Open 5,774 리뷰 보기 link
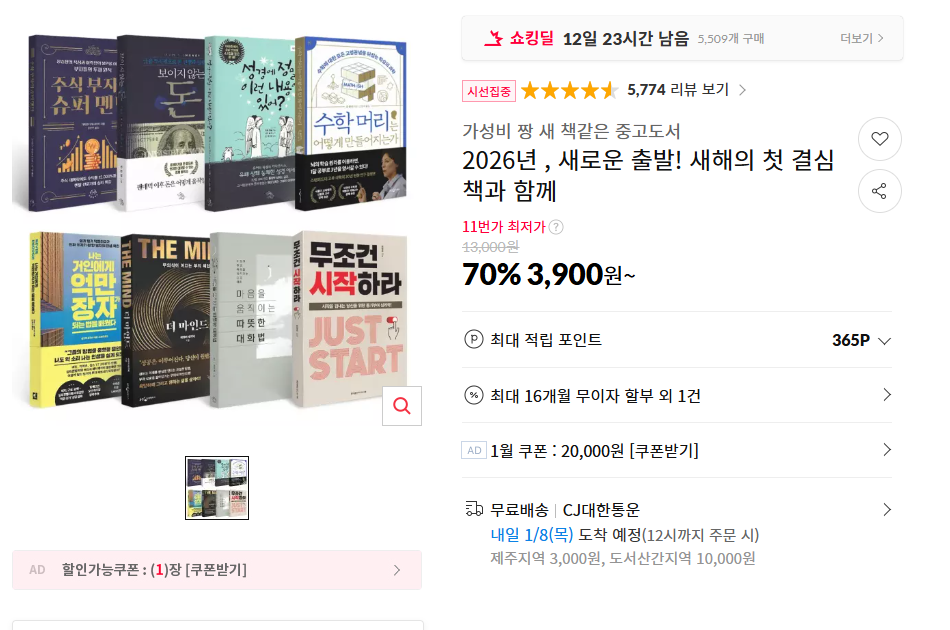The width and height of the screenshot is (950, 630). tap(686, 90)
